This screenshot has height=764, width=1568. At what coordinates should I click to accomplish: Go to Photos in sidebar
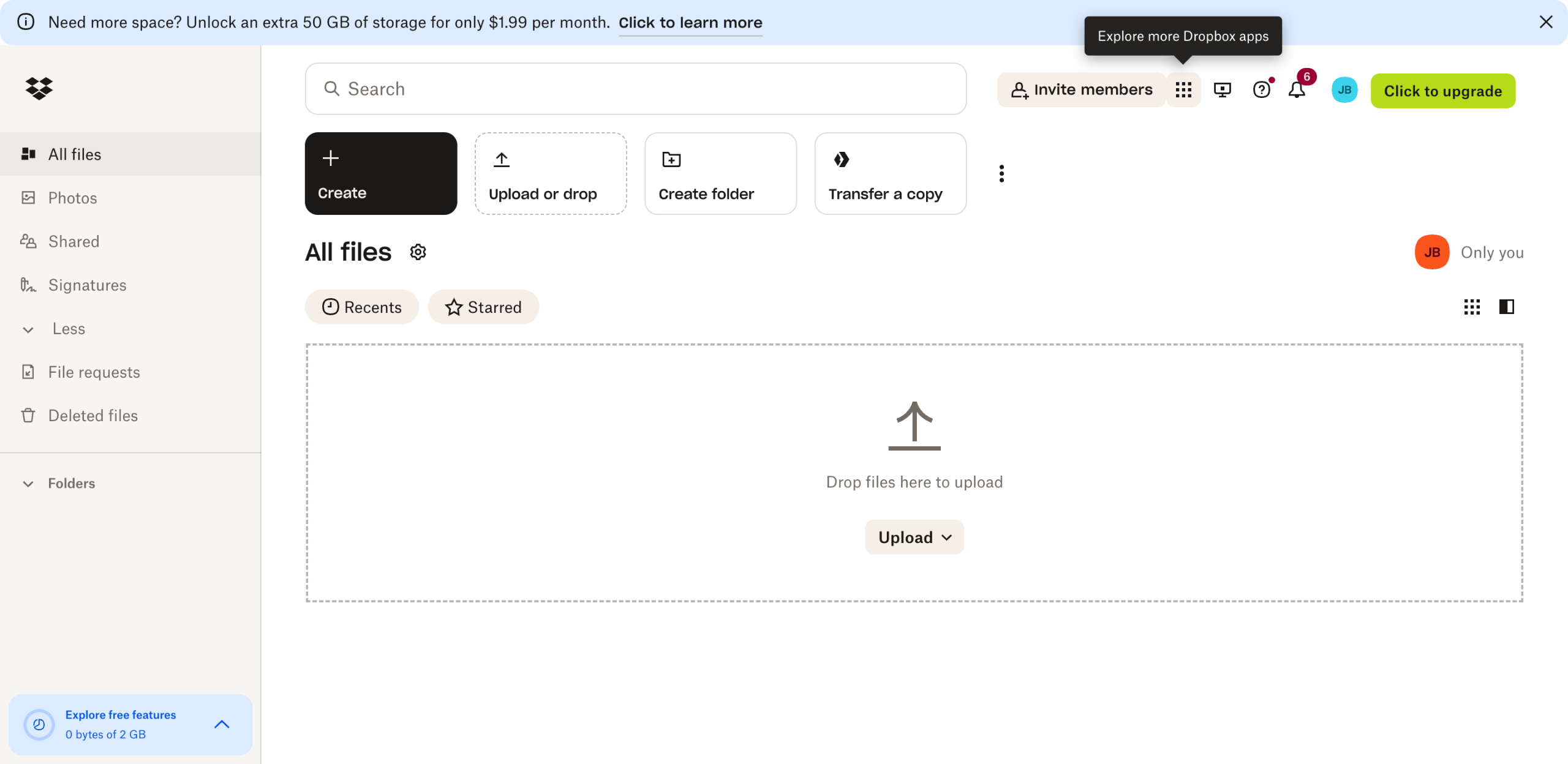coord(72,198)
